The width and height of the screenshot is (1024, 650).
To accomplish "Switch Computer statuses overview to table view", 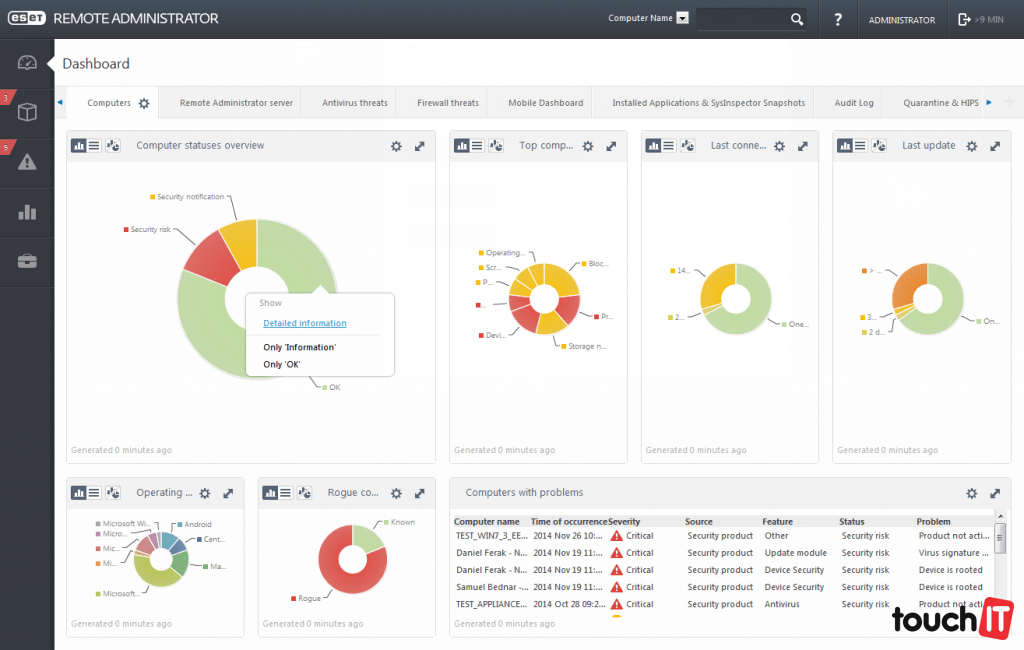I will (x=94, y=146).
